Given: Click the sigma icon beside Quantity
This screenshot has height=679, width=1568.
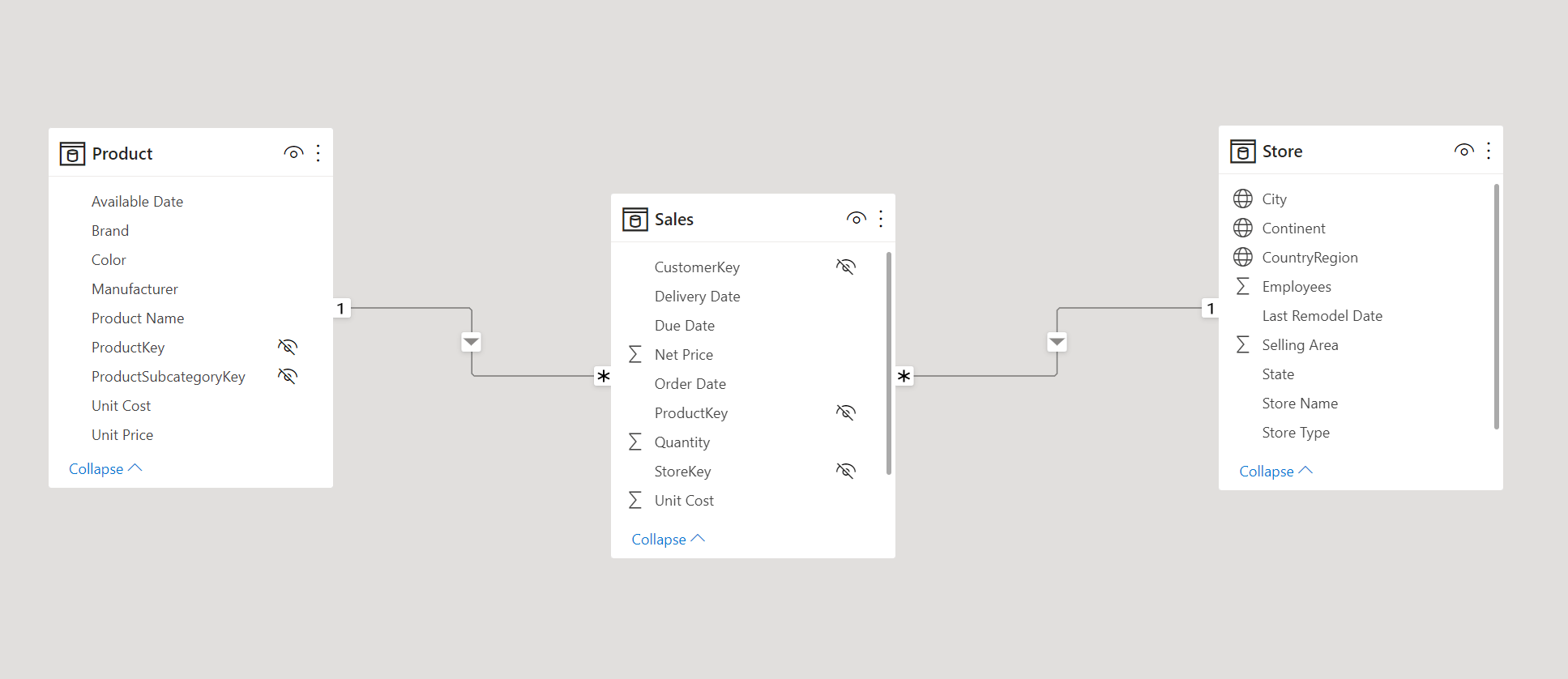Looking at the screenshot, I should (635, 442).
